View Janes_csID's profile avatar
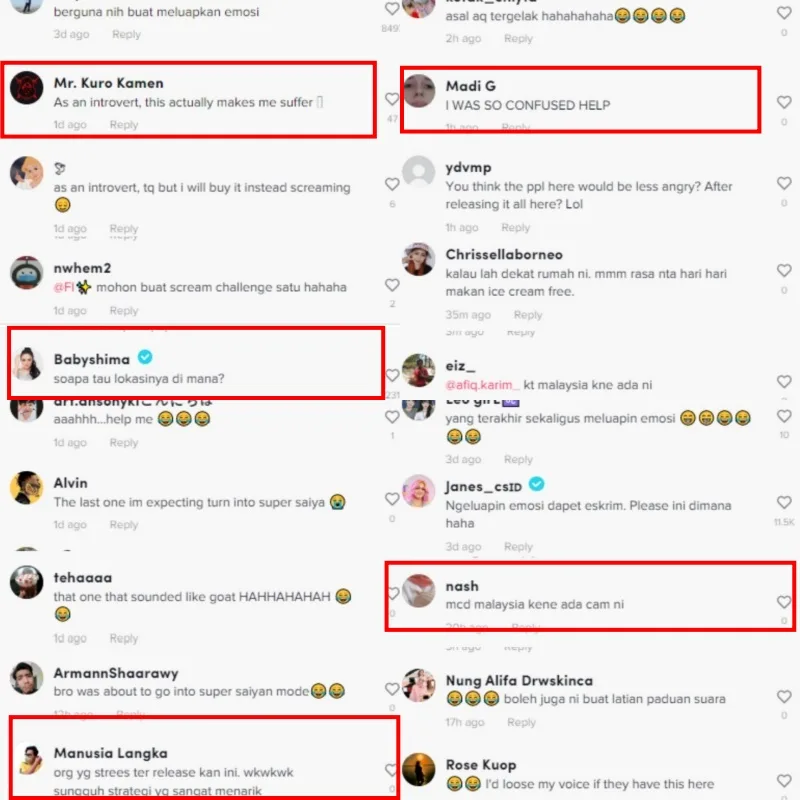Screen dimensions: 800x800 [418, 491]
